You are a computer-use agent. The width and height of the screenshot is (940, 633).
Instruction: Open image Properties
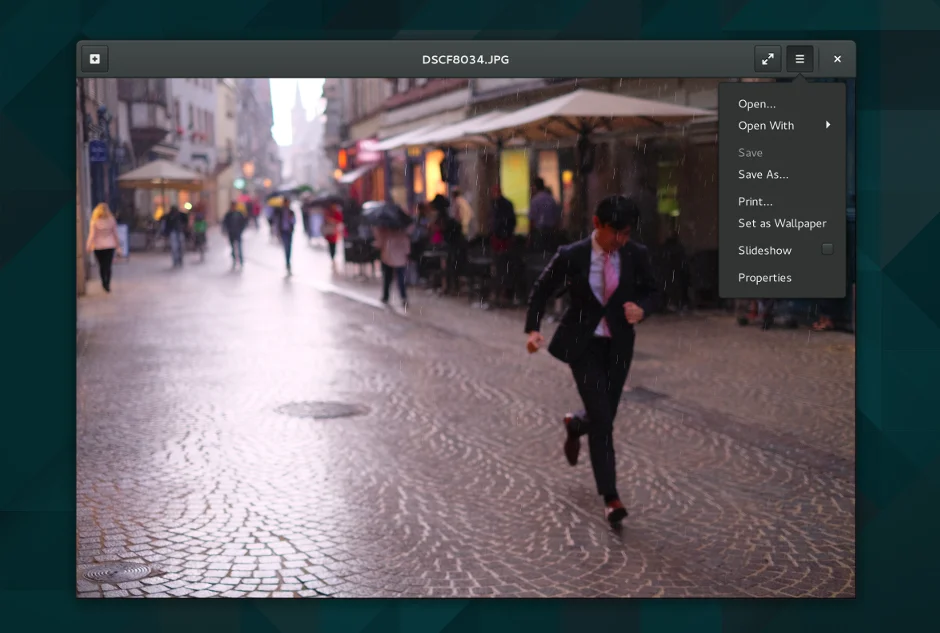tap(764, 278)
